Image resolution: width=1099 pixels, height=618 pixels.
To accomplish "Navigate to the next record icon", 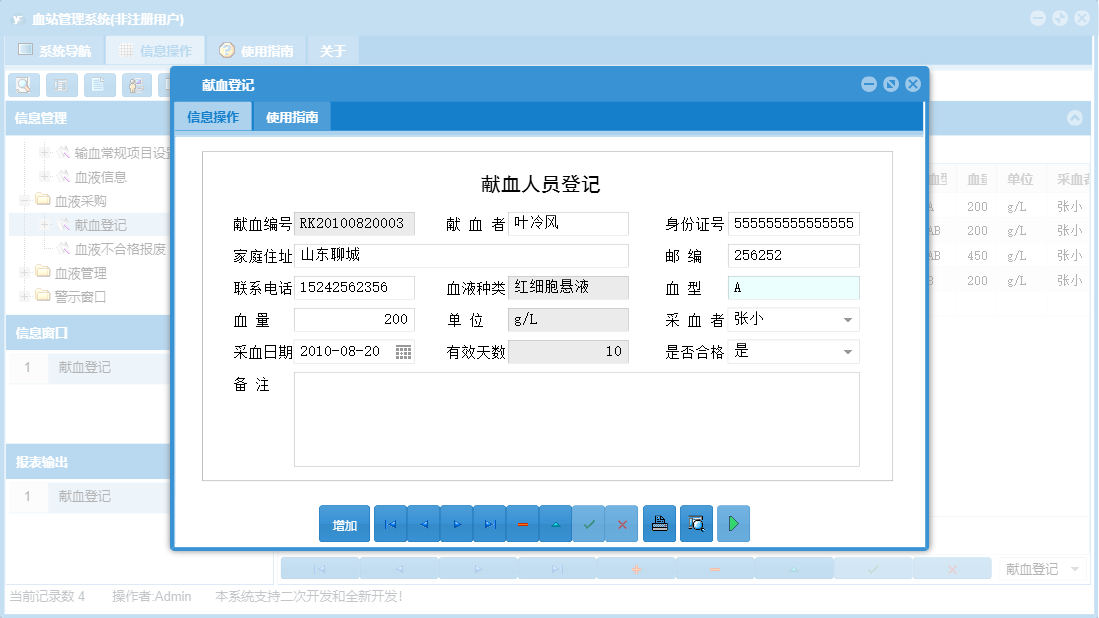I will (x=456, y=523).
